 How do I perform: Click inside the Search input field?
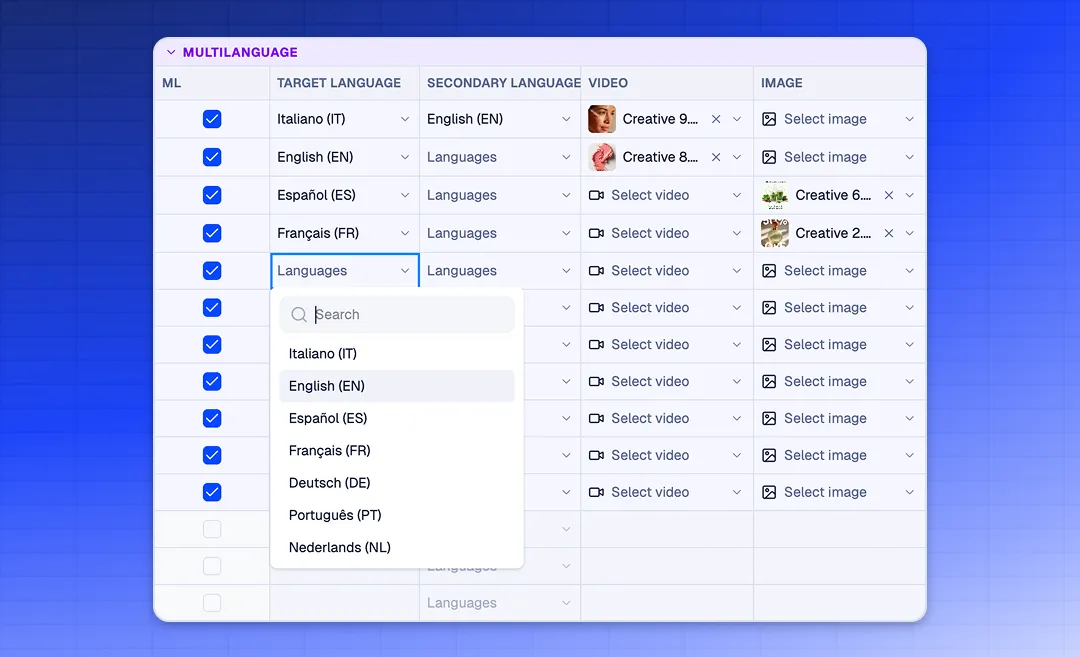click(400, 314)
